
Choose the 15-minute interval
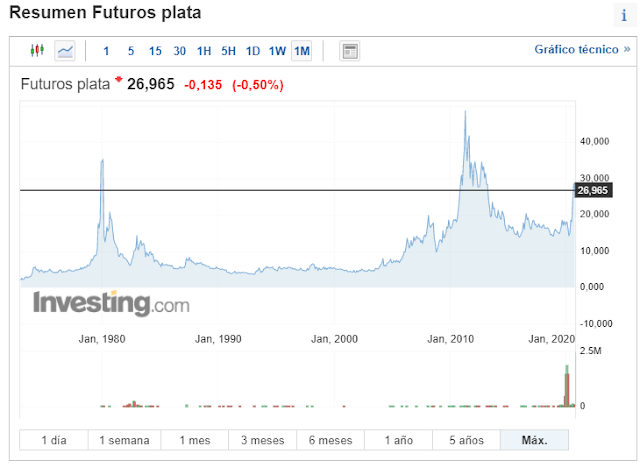(155, 51)
